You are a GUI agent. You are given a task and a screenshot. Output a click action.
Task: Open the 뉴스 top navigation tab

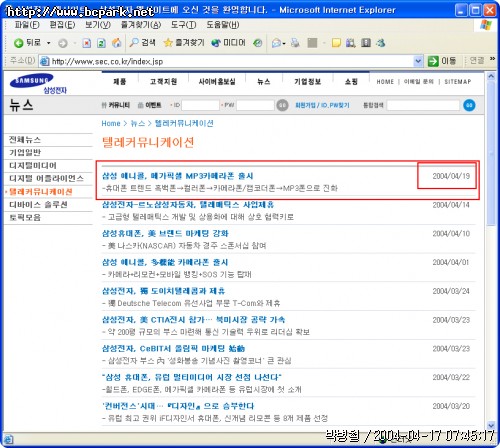tap(264, 81)
